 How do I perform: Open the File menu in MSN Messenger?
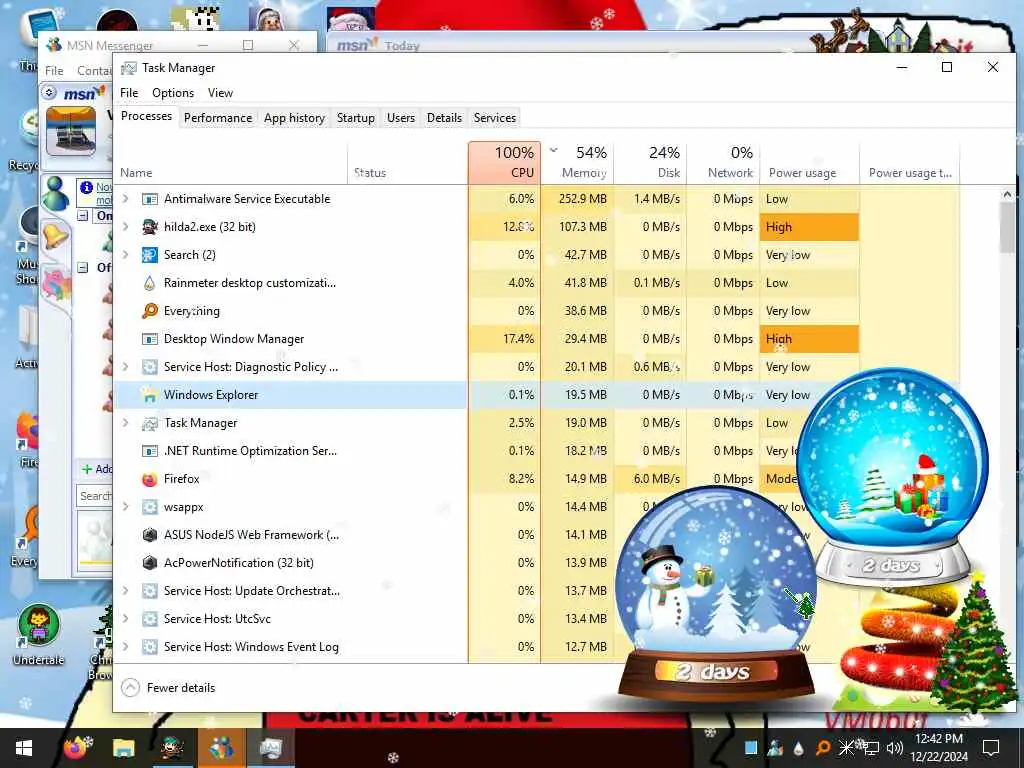(54, 71)
